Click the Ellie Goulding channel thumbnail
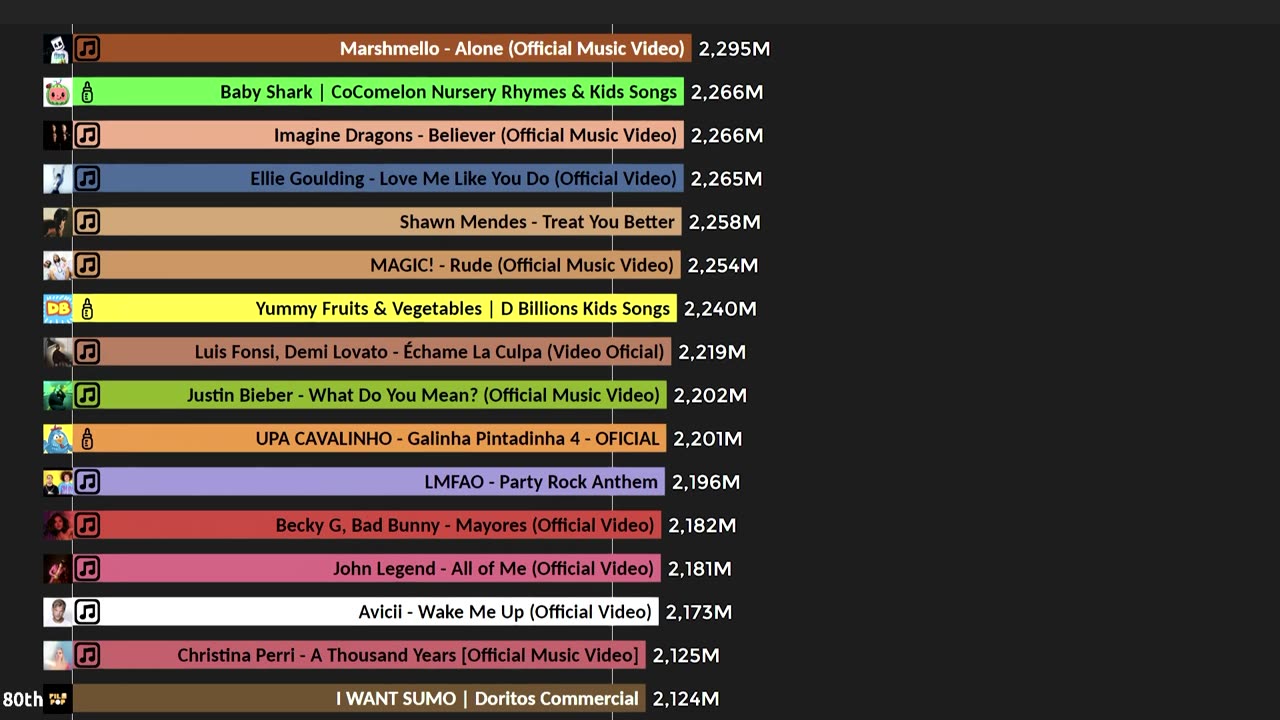This screenshot has height=720, width=1280. [57, 179]
